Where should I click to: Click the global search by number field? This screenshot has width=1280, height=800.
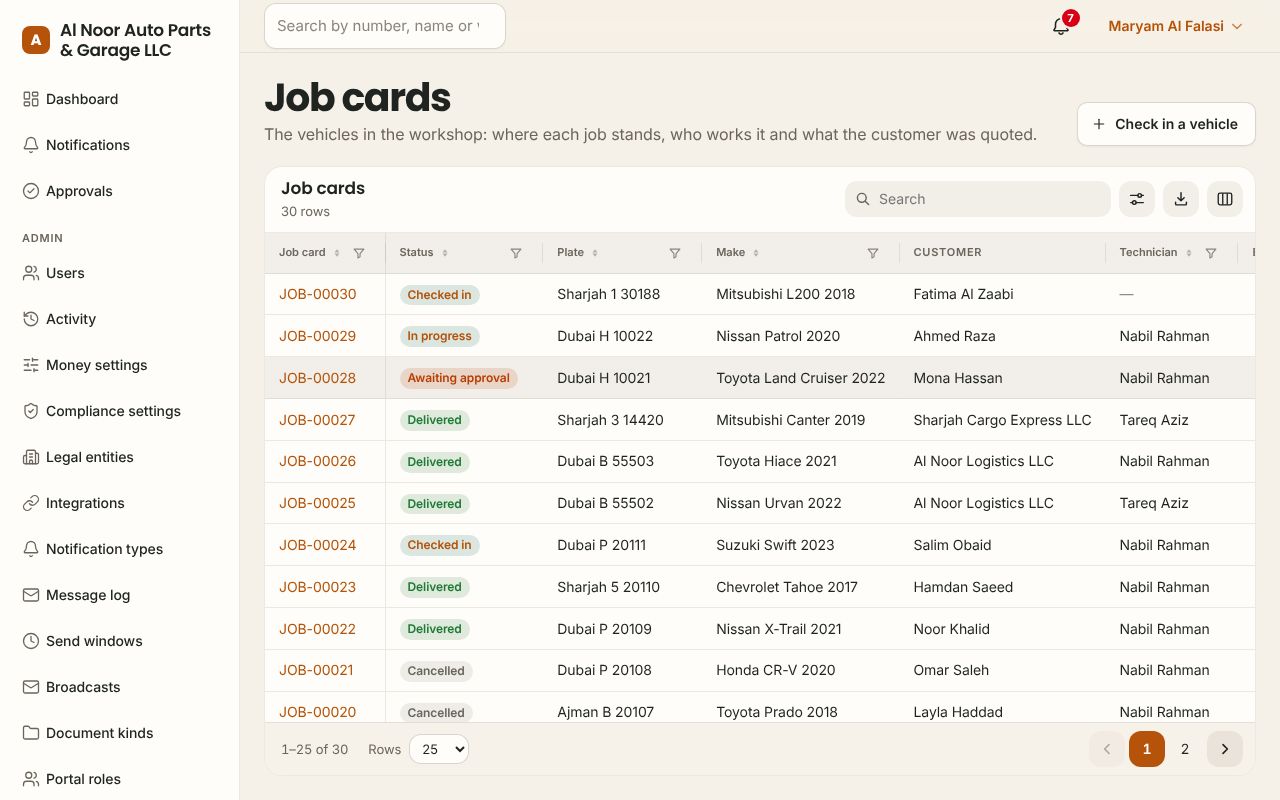pos(385,26)
